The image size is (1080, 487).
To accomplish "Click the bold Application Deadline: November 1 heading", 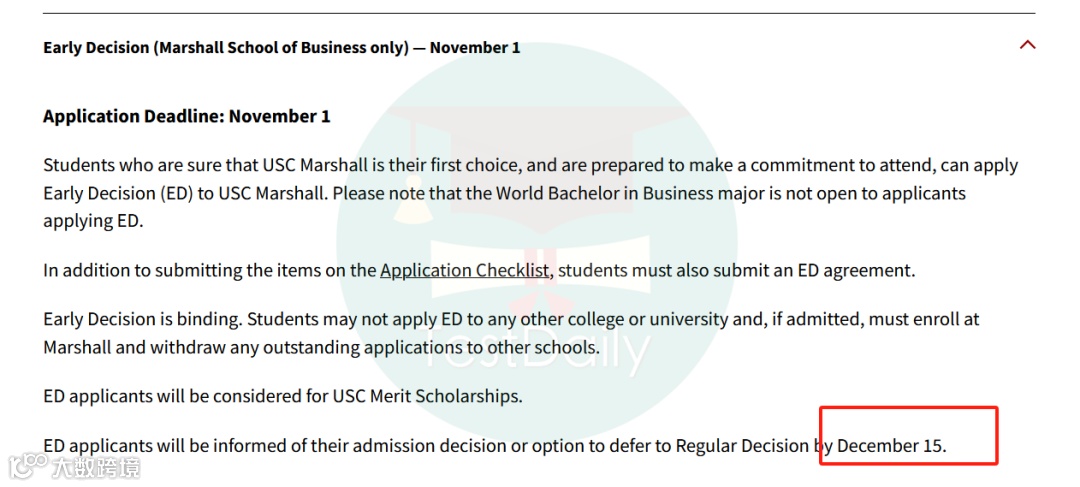I will (186, 117).
